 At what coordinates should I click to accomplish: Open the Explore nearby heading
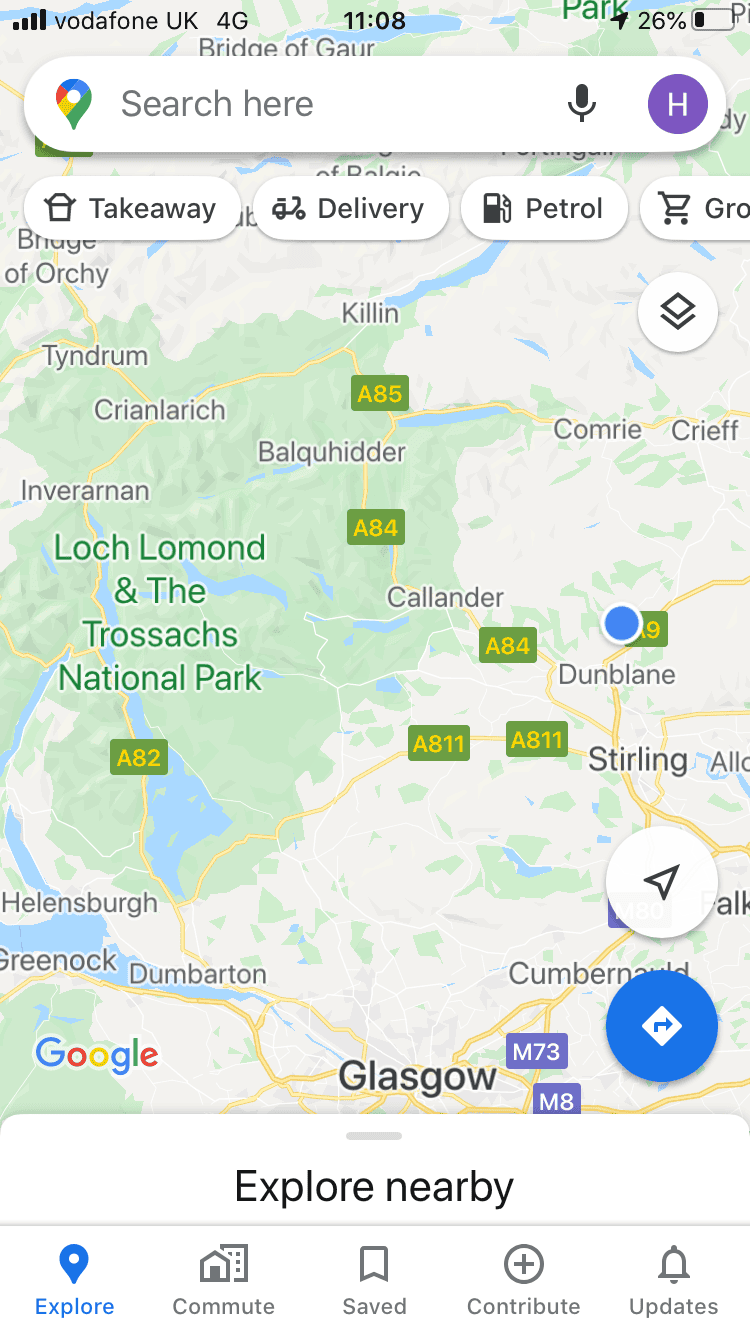374,1187
